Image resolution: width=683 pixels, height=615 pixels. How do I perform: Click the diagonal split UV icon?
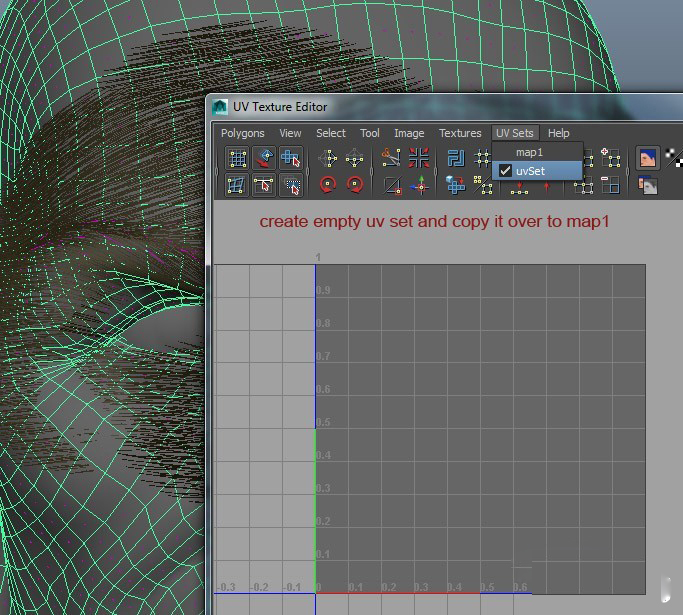point(392,186)
